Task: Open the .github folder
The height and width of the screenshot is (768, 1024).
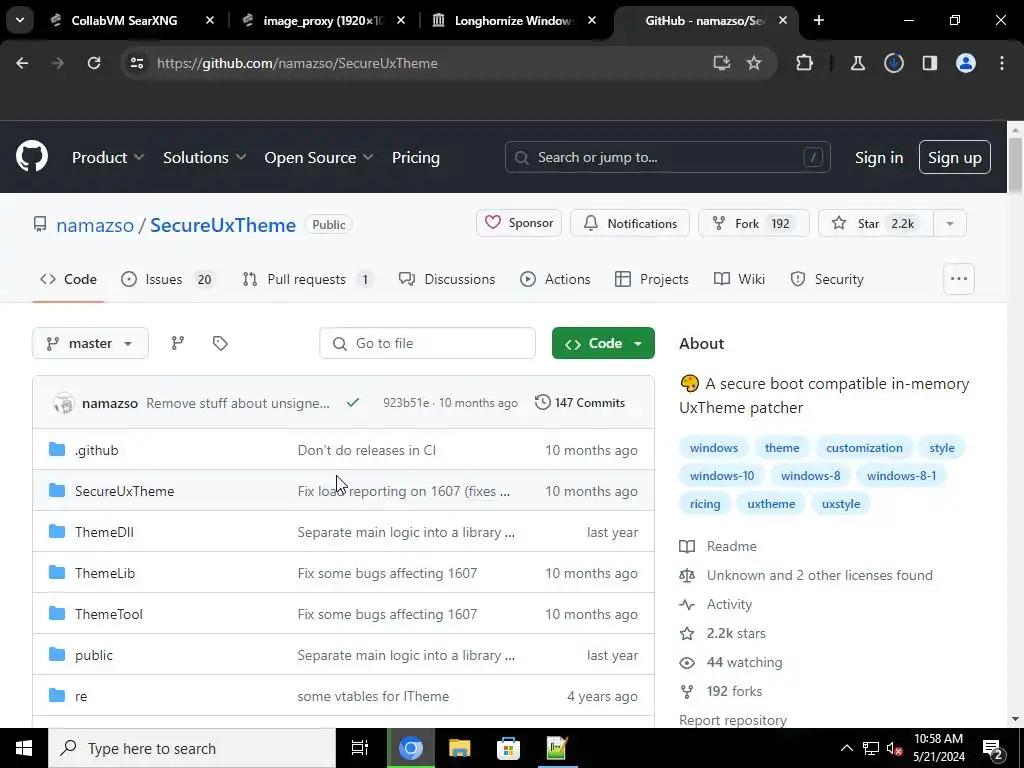Action: [97, 450]
